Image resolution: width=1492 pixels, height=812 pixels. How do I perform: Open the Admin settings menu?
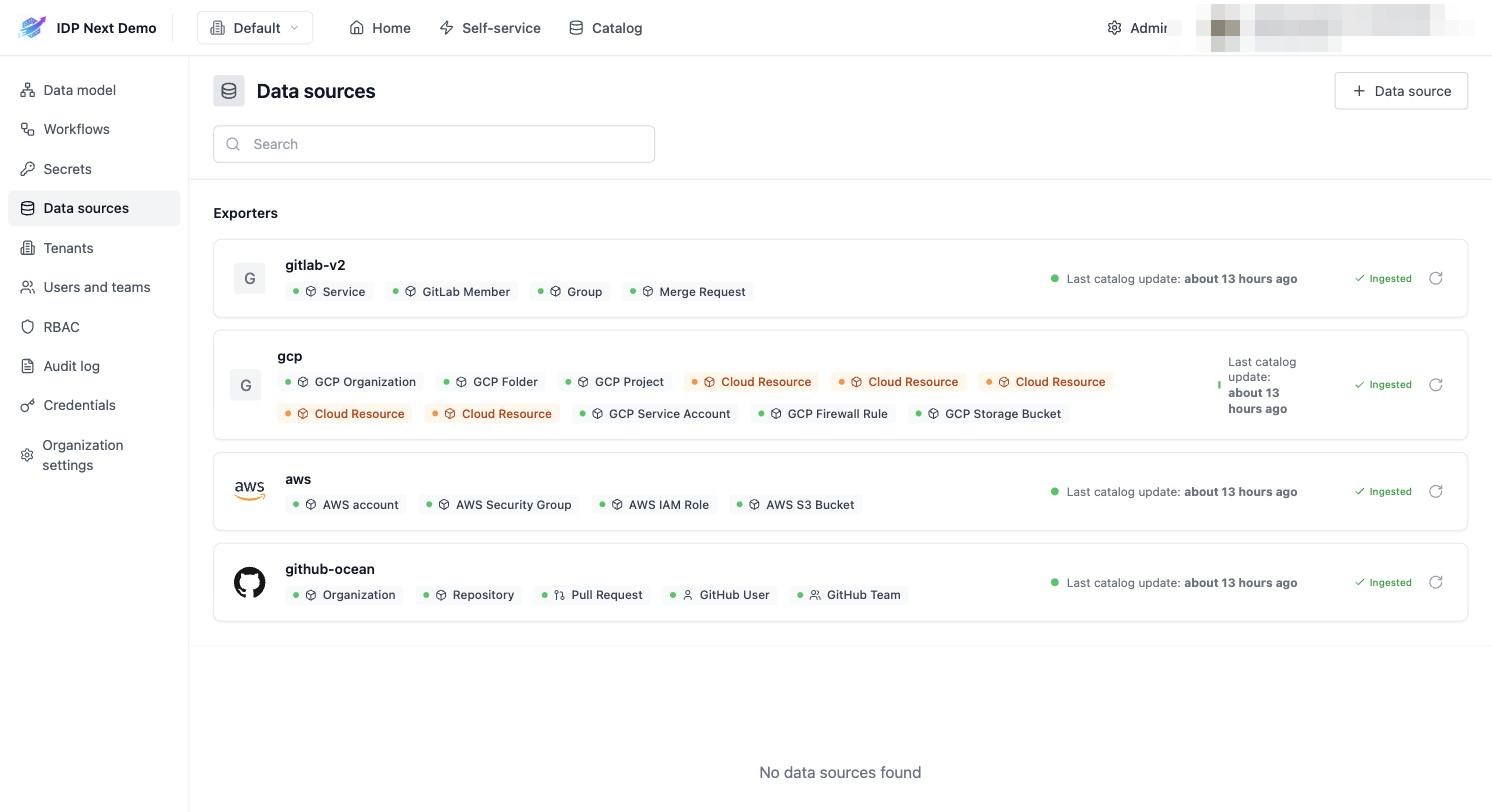1138,28
